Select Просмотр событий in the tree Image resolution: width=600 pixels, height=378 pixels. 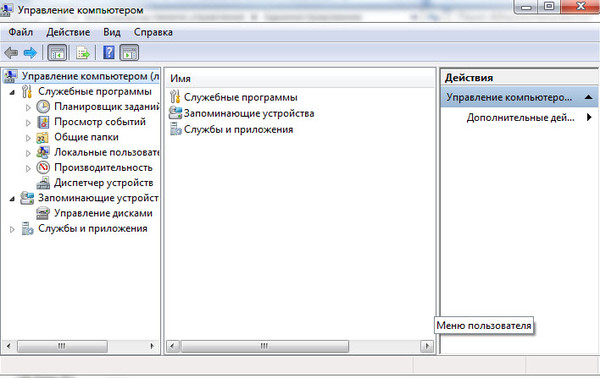[100, 122]
